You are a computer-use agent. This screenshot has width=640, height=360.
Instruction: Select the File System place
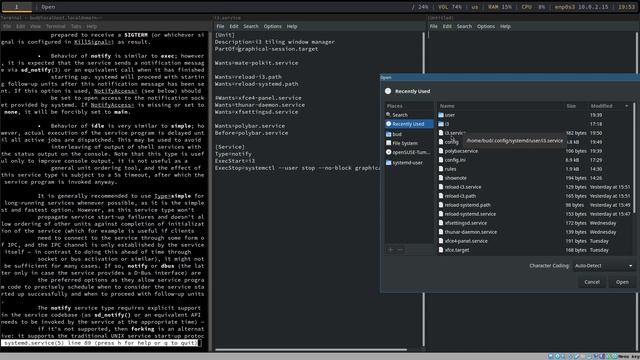(x=409, y=143)
